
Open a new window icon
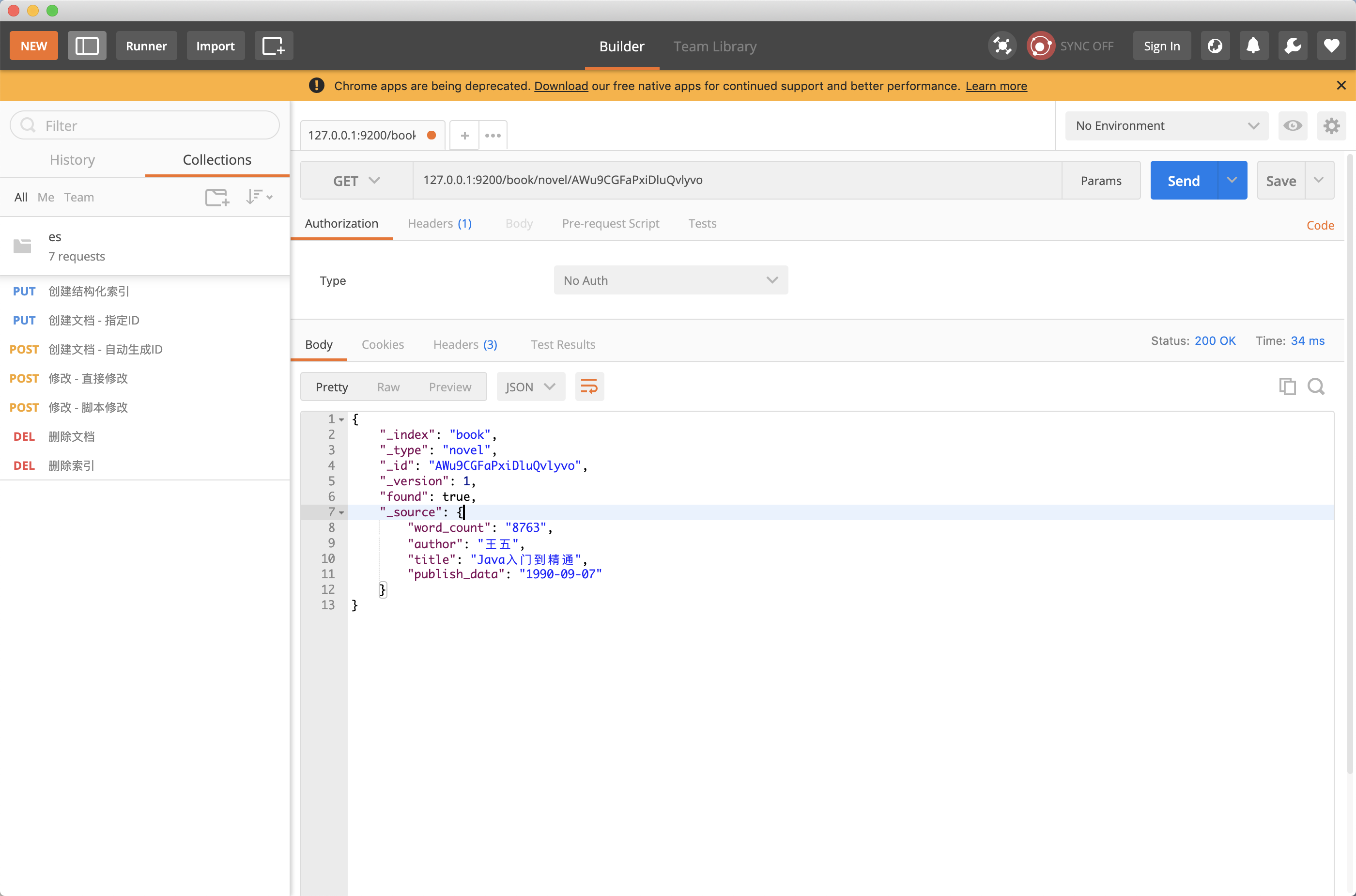tap(273, 46)
